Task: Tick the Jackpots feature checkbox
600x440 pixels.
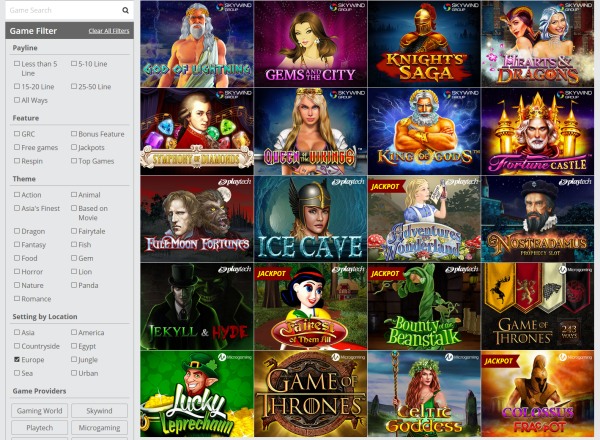Action: click(74, 147)
